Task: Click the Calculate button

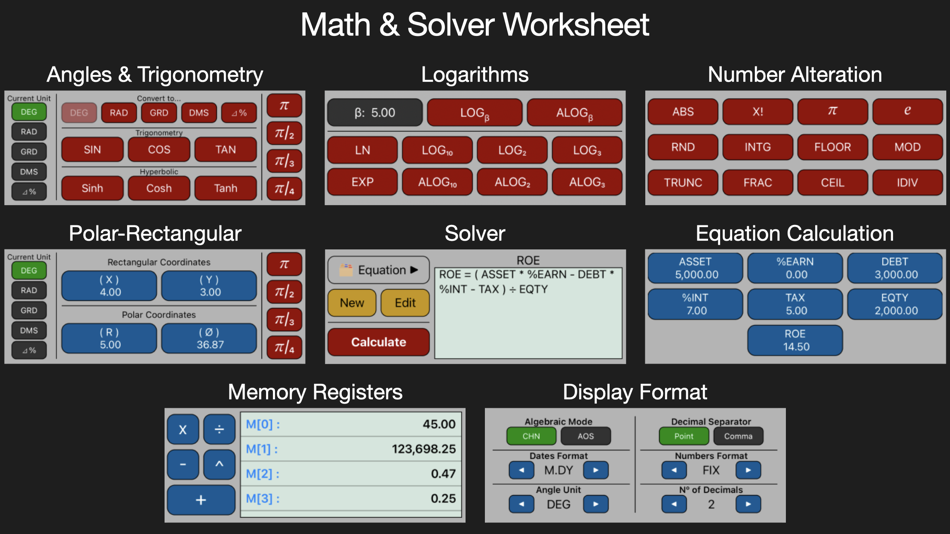Action: (379, 342)
